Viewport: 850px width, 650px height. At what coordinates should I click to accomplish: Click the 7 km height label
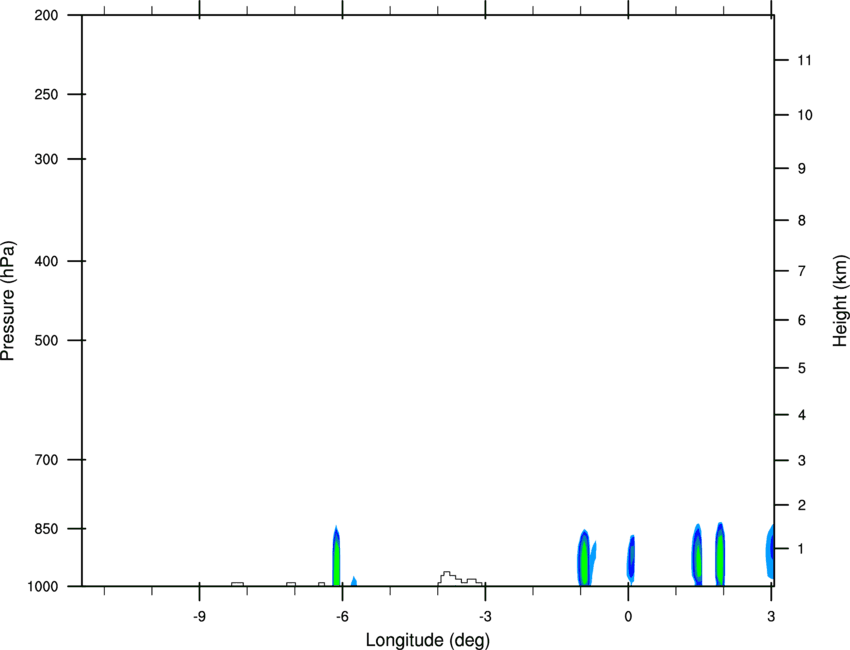click(x=801, y=271)
